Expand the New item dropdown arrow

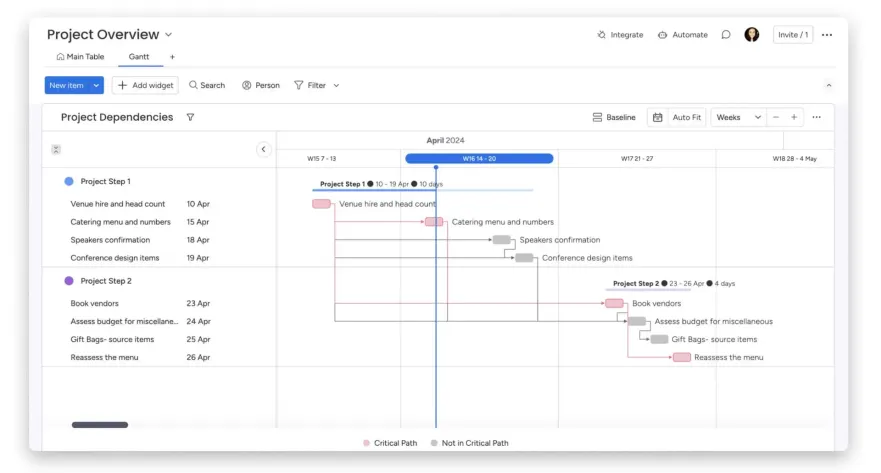click(x=97, y=86)
